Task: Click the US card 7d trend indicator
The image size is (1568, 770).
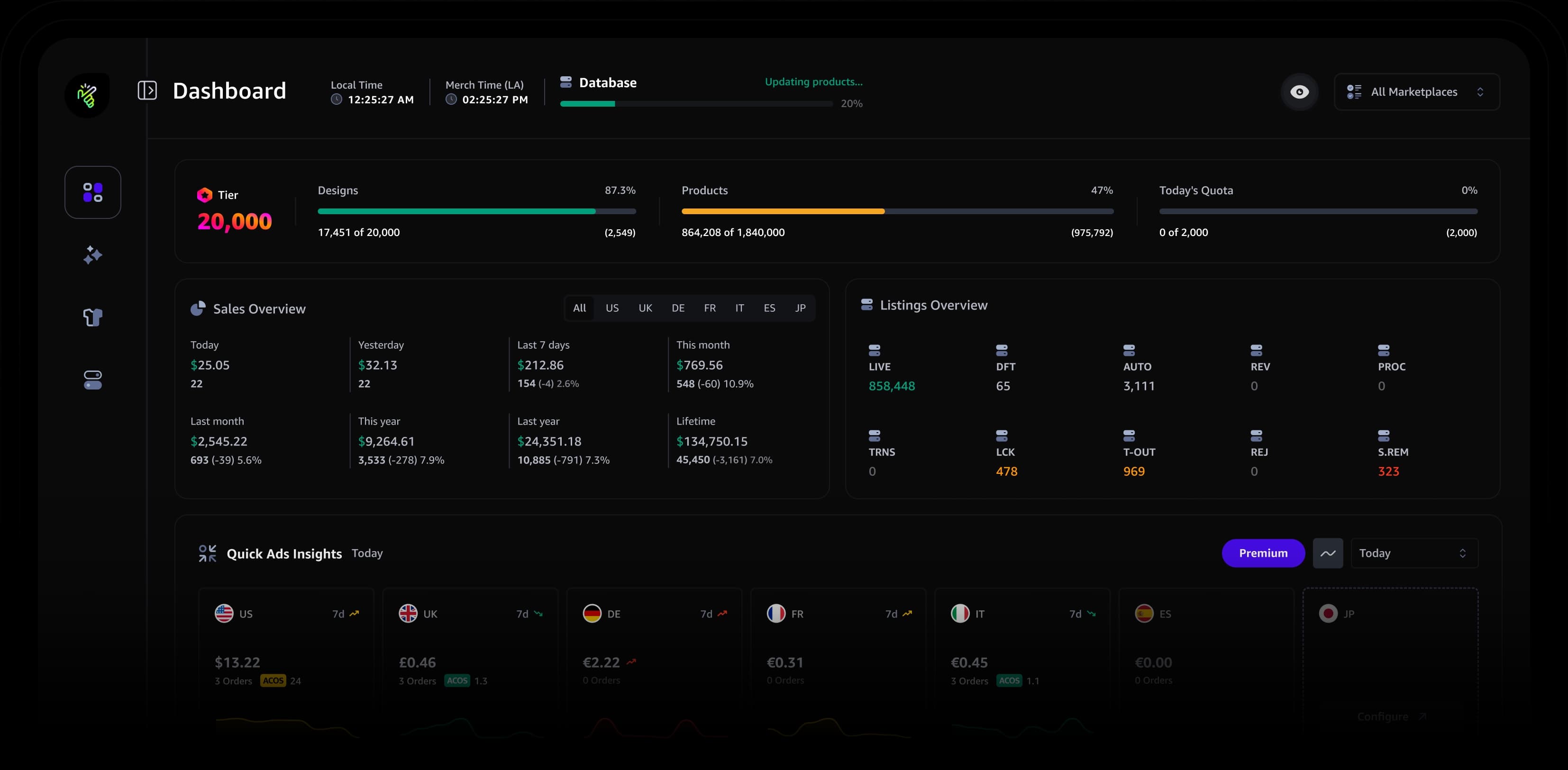Action: (x=346, y=614)
